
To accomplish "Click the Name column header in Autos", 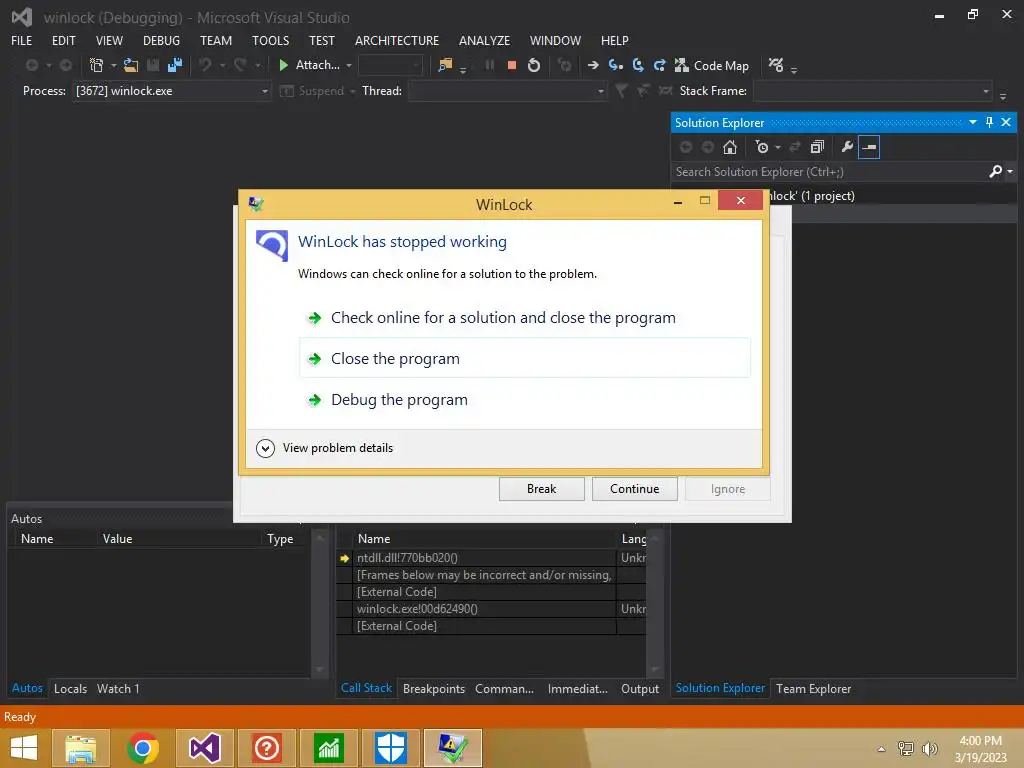I will pyautogui.click(x=37, y=539).
